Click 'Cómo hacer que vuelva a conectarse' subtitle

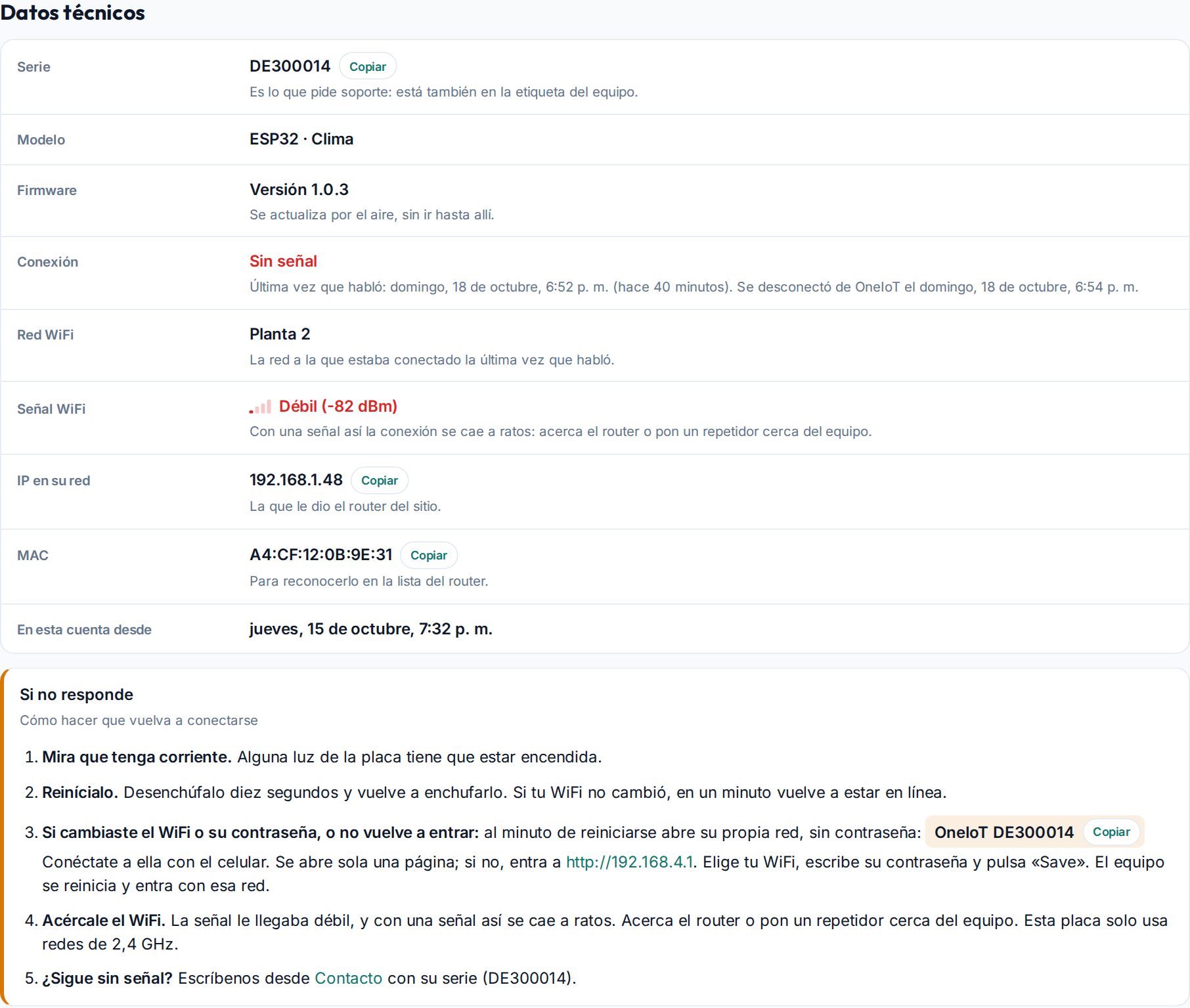(139, 720)
